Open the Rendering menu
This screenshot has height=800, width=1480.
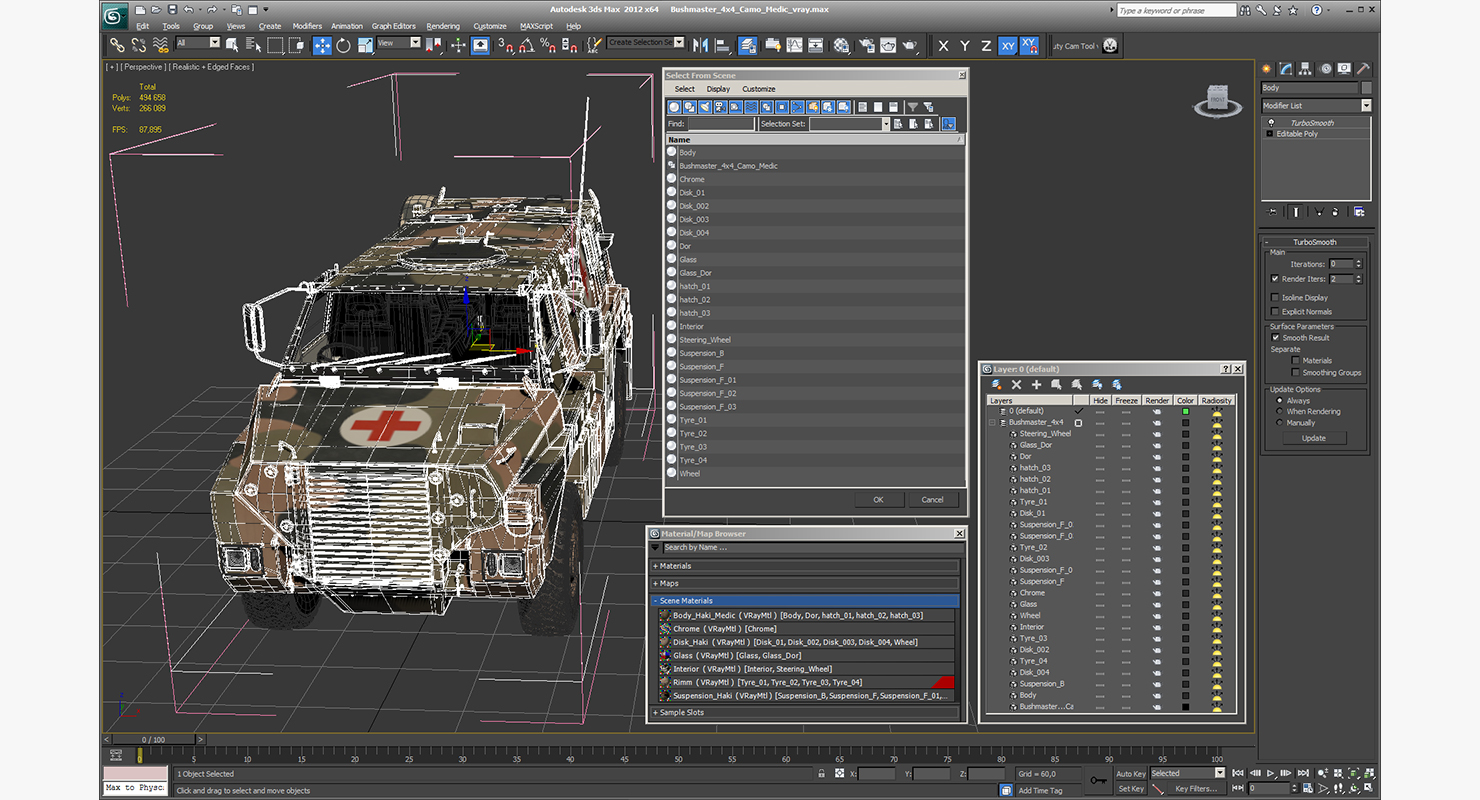click(443, 26)
